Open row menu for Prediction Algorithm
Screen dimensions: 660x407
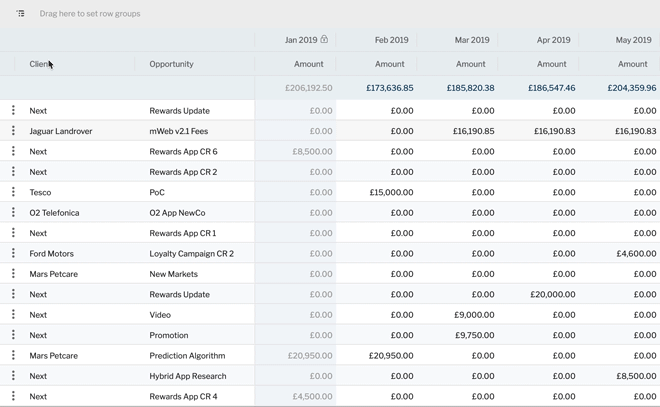point(13,355)
